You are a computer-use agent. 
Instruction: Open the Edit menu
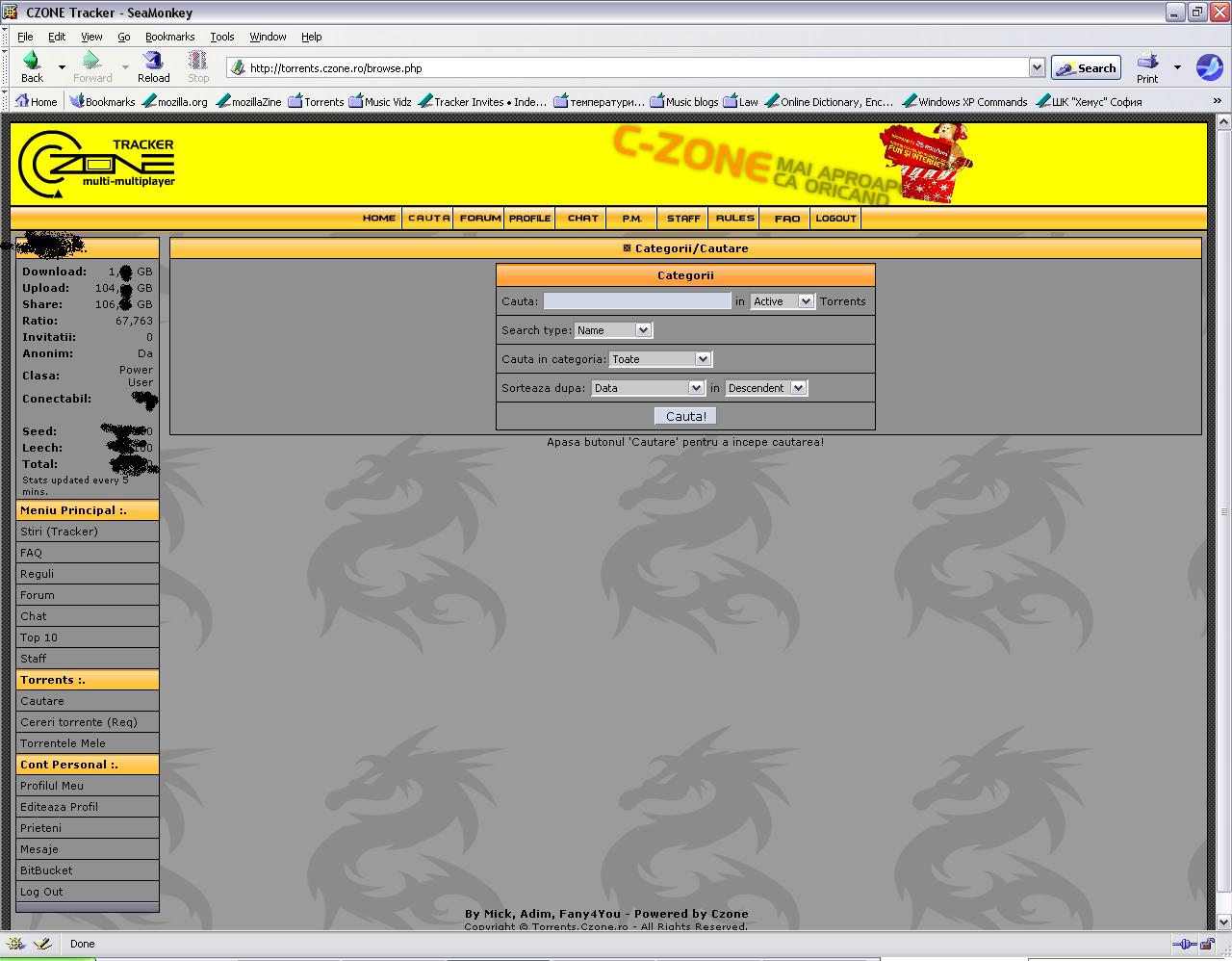point(57,37)
